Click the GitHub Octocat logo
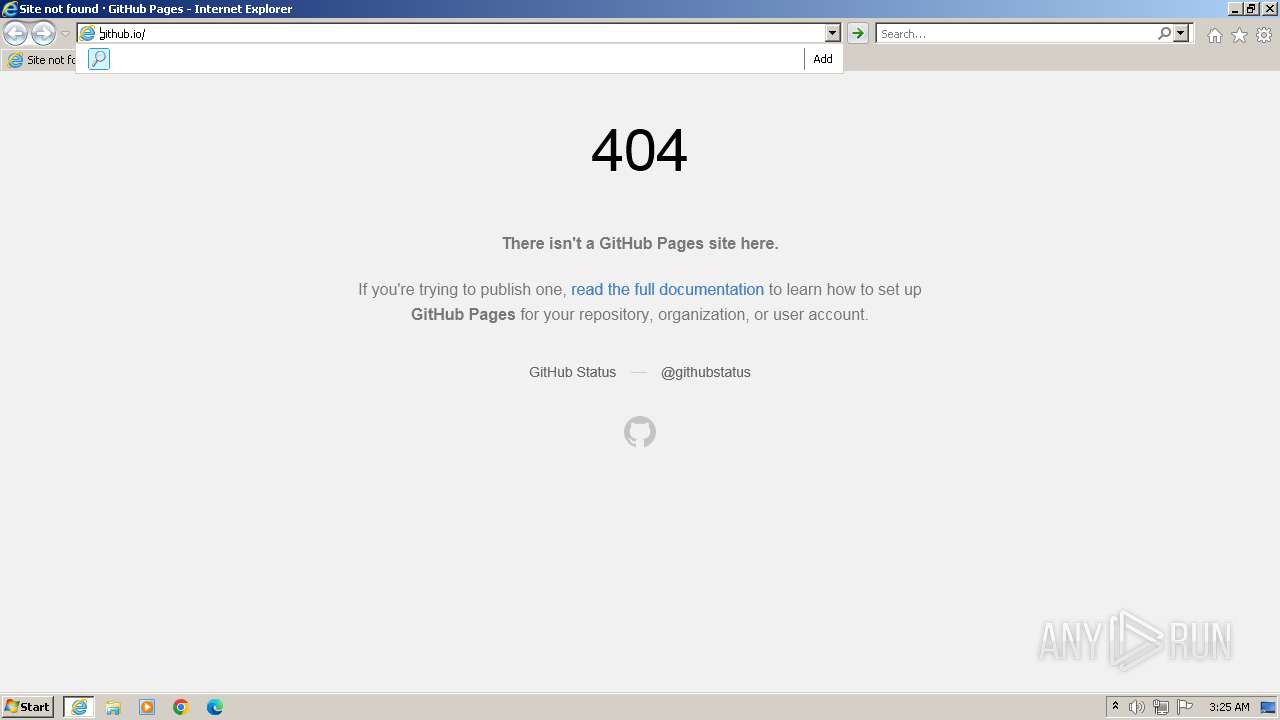The width and height of the screenshot is (1280, 720). click(640, 432)
